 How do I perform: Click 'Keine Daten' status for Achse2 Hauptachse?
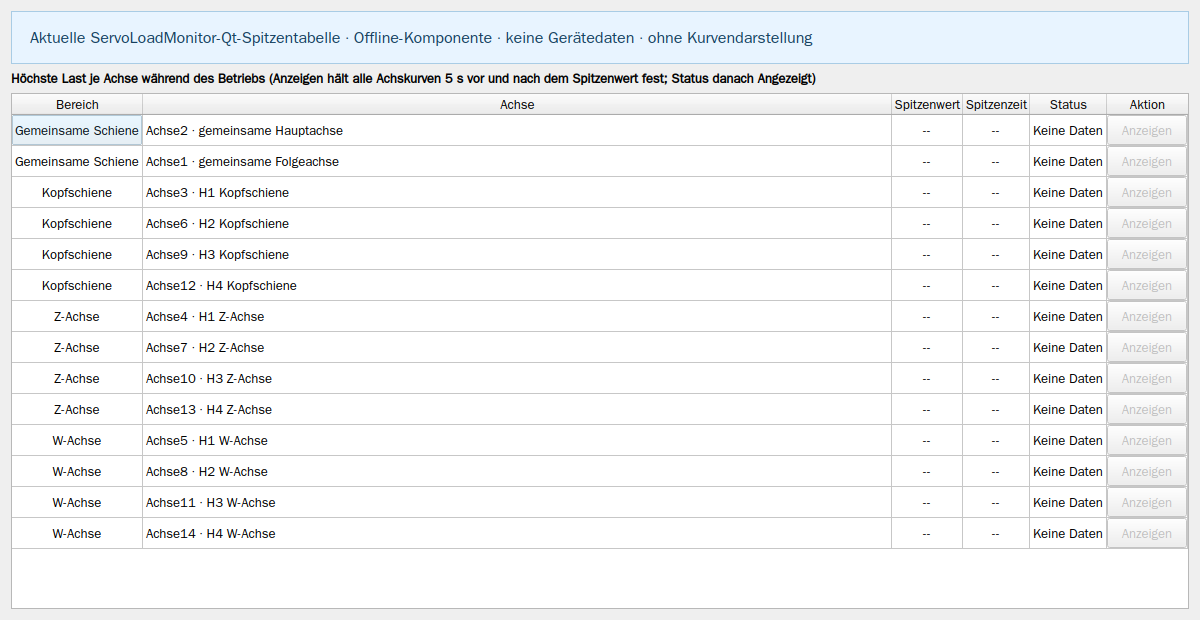(x=1068, y=131)
